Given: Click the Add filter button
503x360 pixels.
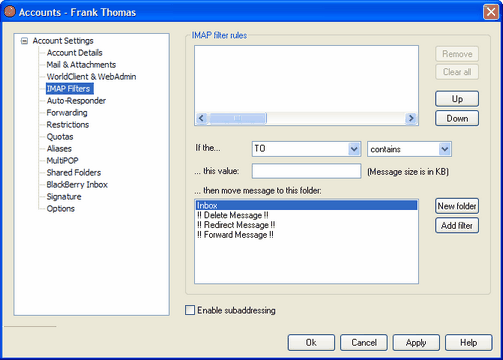Looking at the screenshot, I should 457,226.
